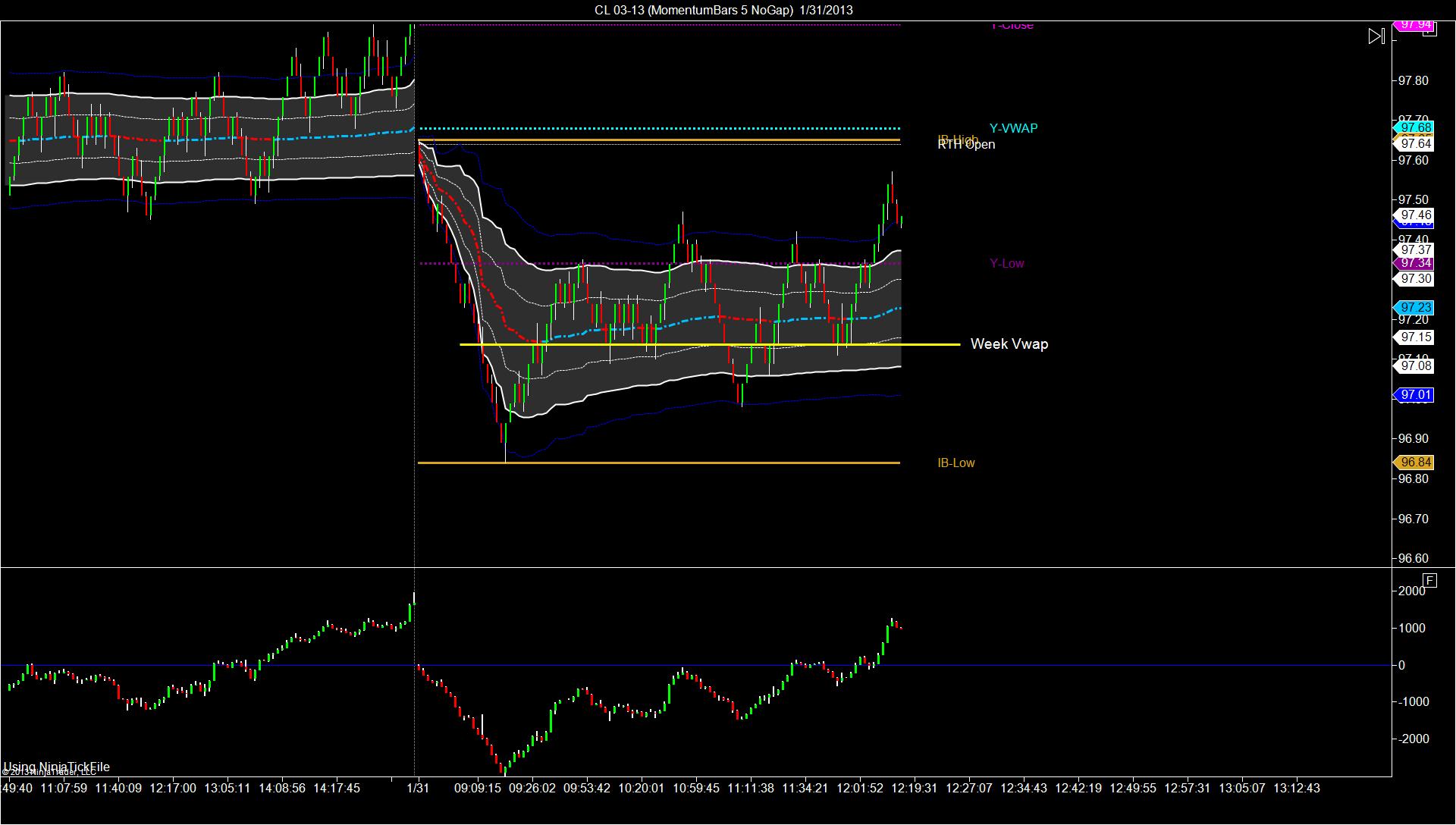Image resolution: width=1456 pixels, height=825 pixels.
Task: Click the 10:59:45 time axis label
Action: coord(696,789)
